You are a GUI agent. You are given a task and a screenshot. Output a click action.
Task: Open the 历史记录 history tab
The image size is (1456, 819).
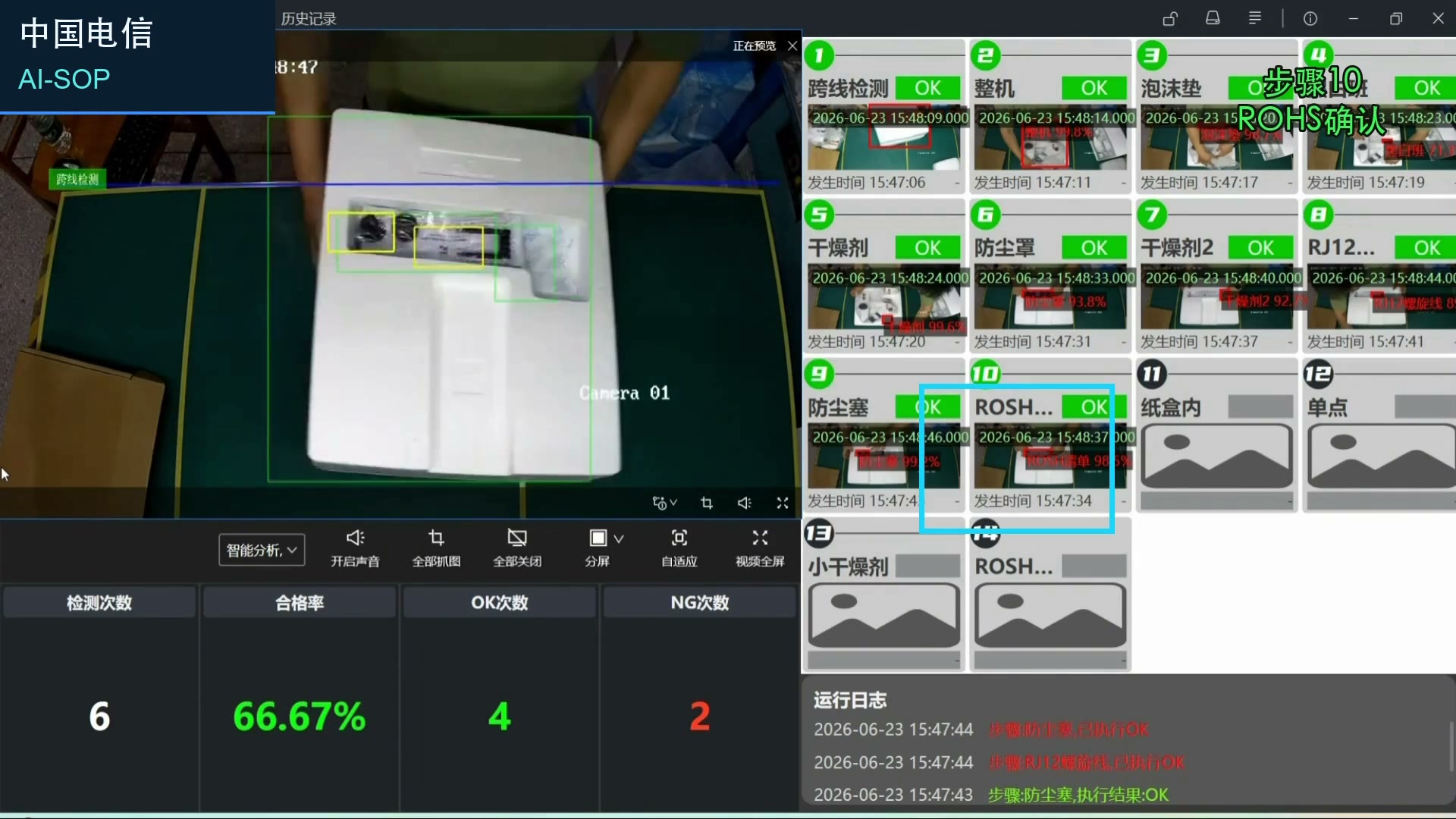coord(309,18)
